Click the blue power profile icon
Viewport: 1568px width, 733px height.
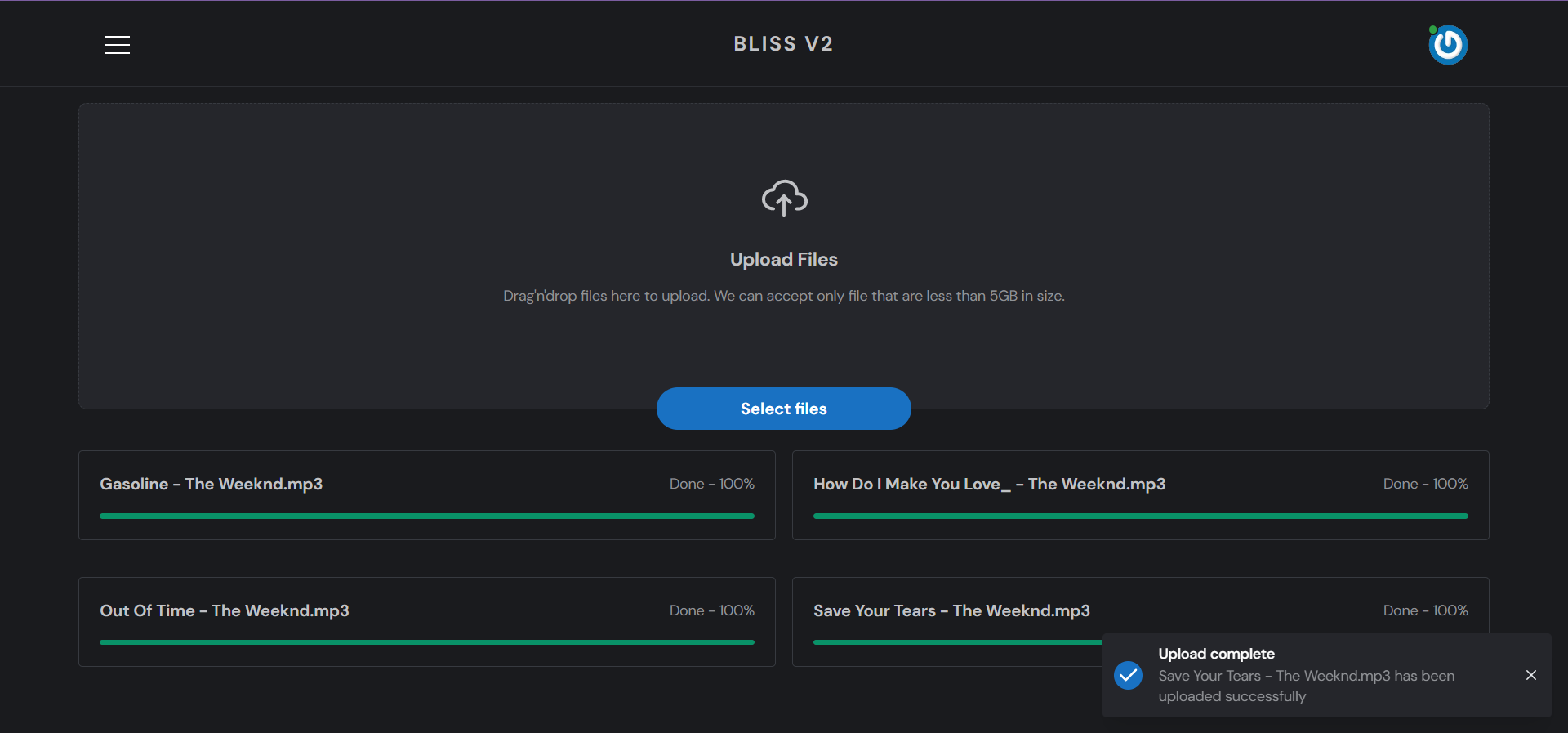coord(1448,45)
